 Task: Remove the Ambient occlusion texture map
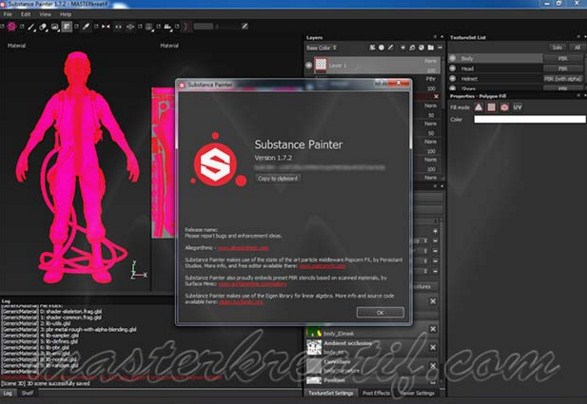tap(433, 347)
